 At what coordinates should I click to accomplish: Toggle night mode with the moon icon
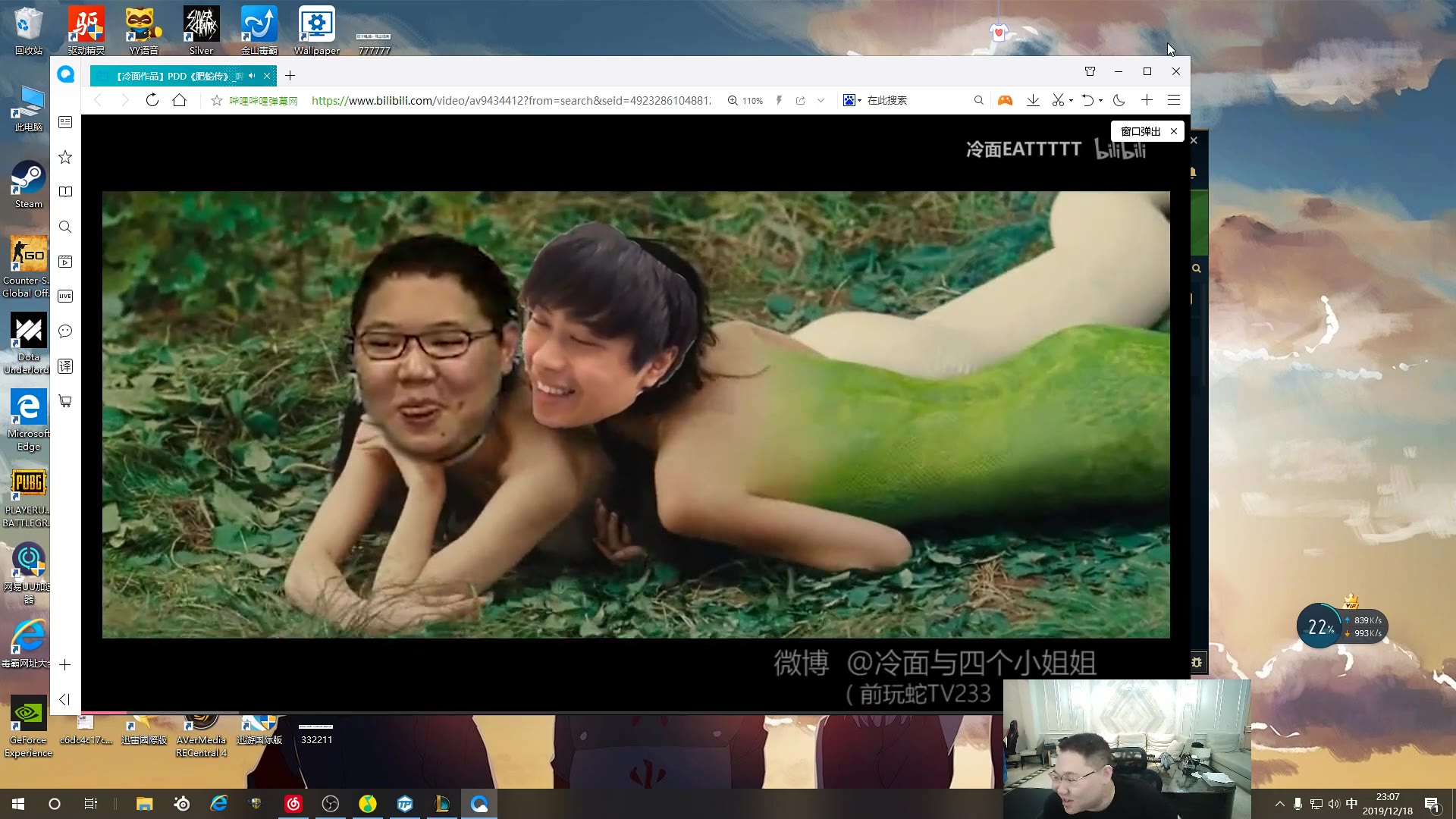pos(1119,100)
